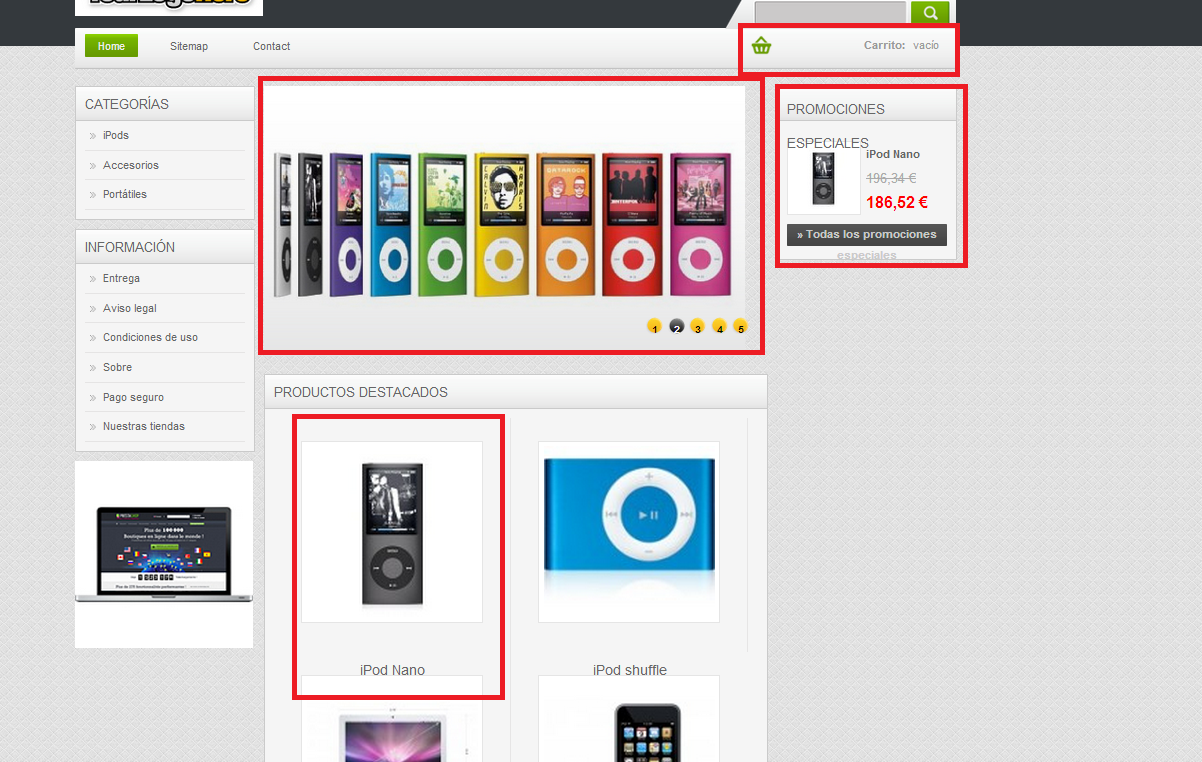1202x762 pixels.
Task: Open the laptop advertisement banner image
Action: (164, 554)
